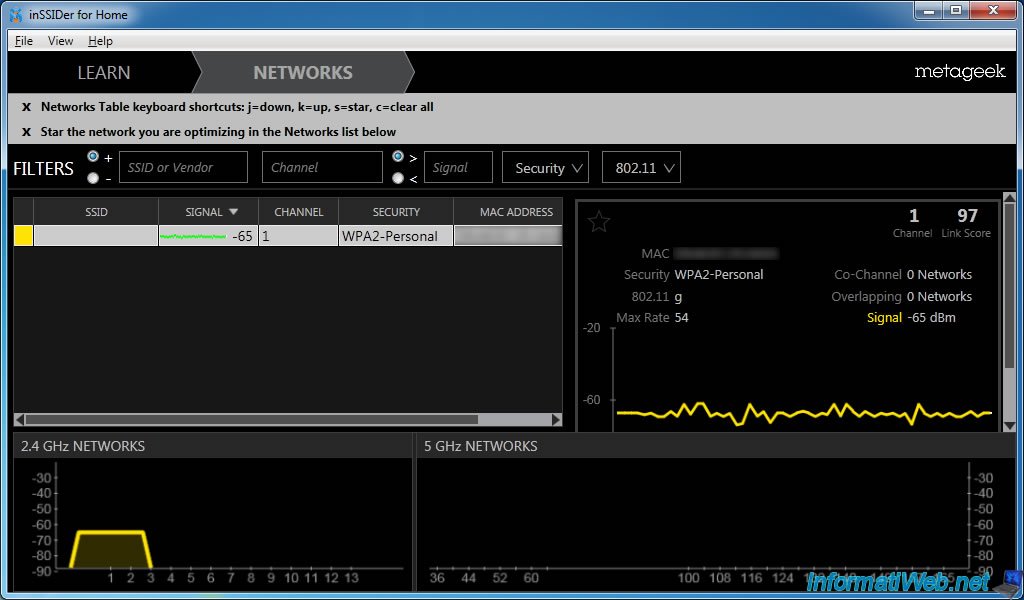The width and height of the screenshot is (1024, 600).
Task: Dismiss the keyboard shortcuts tip
Action: tap(27, 107)
